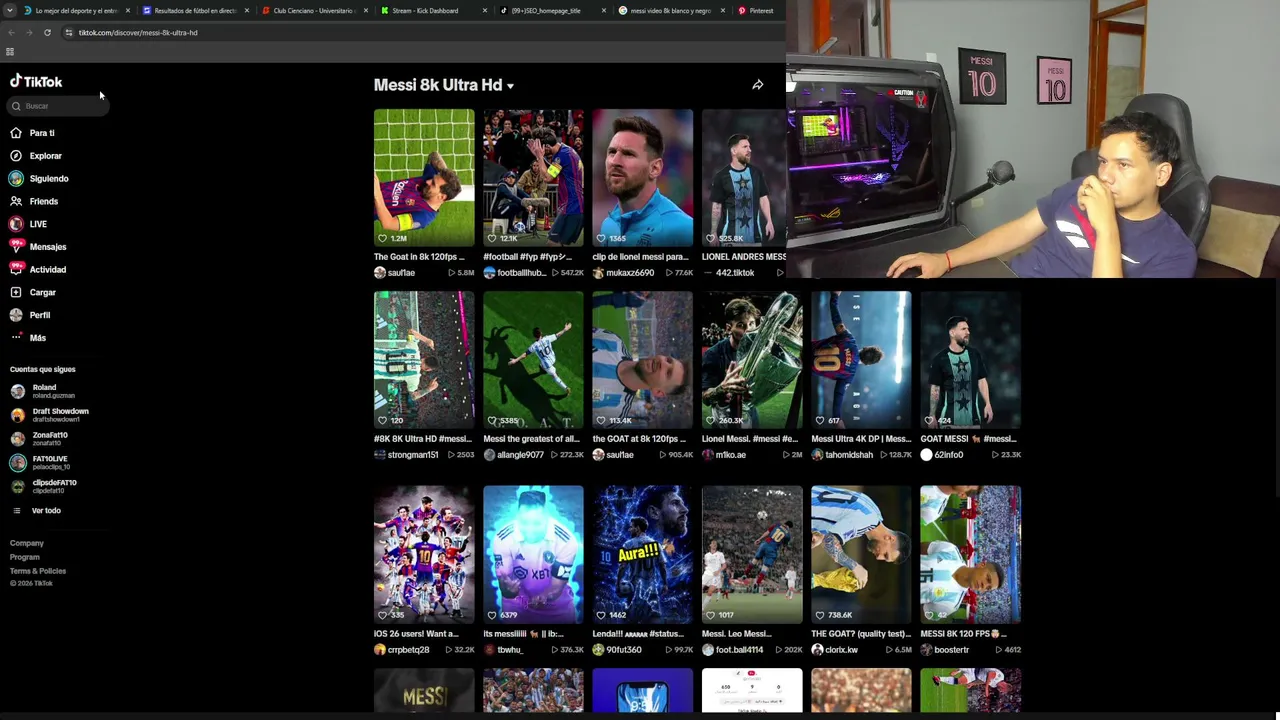Open the footballhub author avatar

pyautogui.click(x=489, y=273)
